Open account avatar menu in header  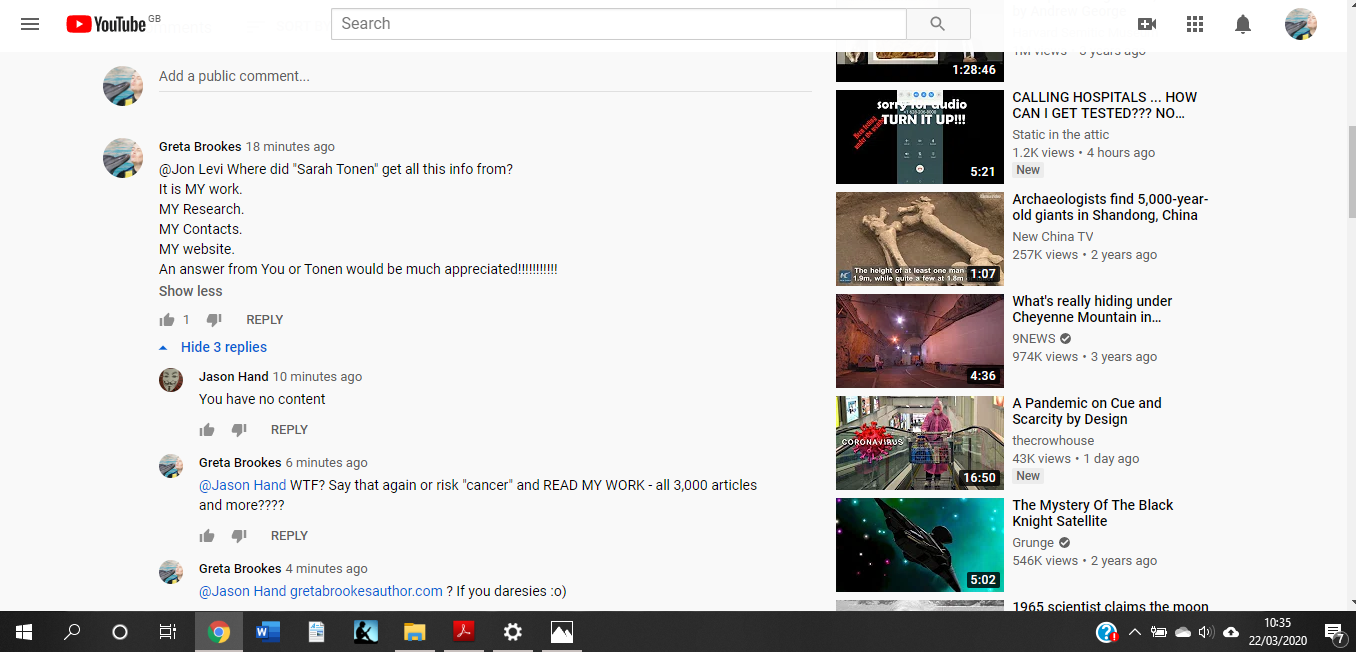(x=1300, y=24)
